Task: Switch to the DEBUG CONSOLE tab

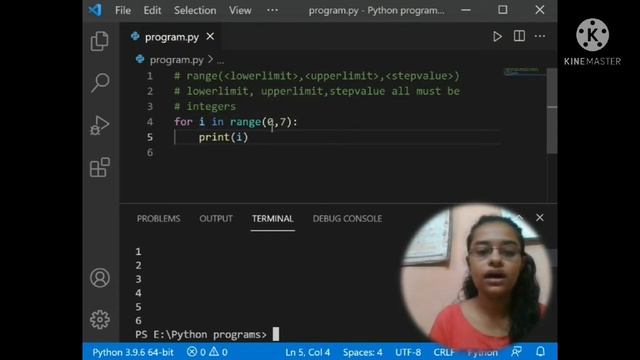Action: pos(347,219)
